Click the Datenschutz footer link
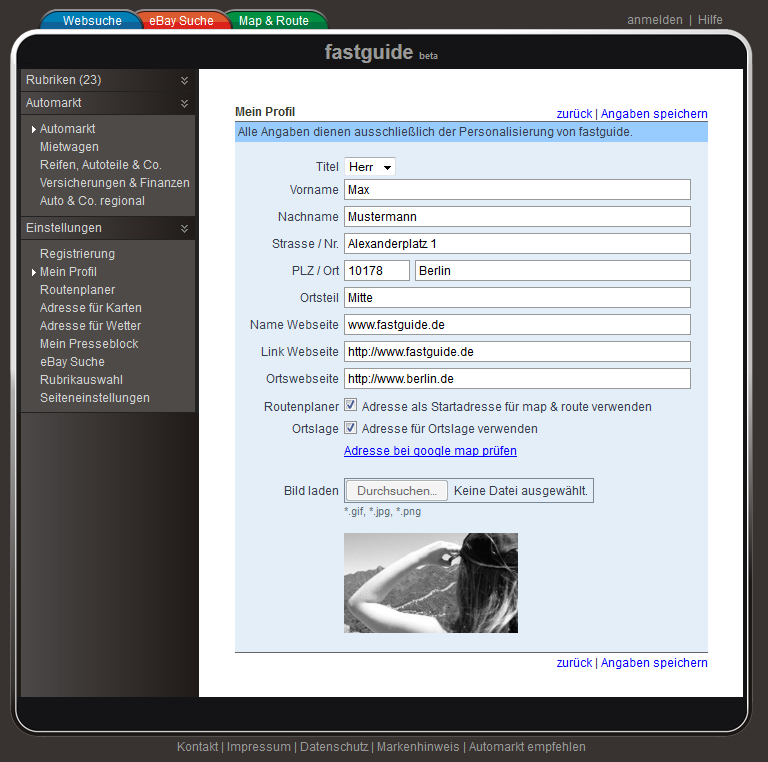The width and height of the screenshot is (768, 762). 334,746
